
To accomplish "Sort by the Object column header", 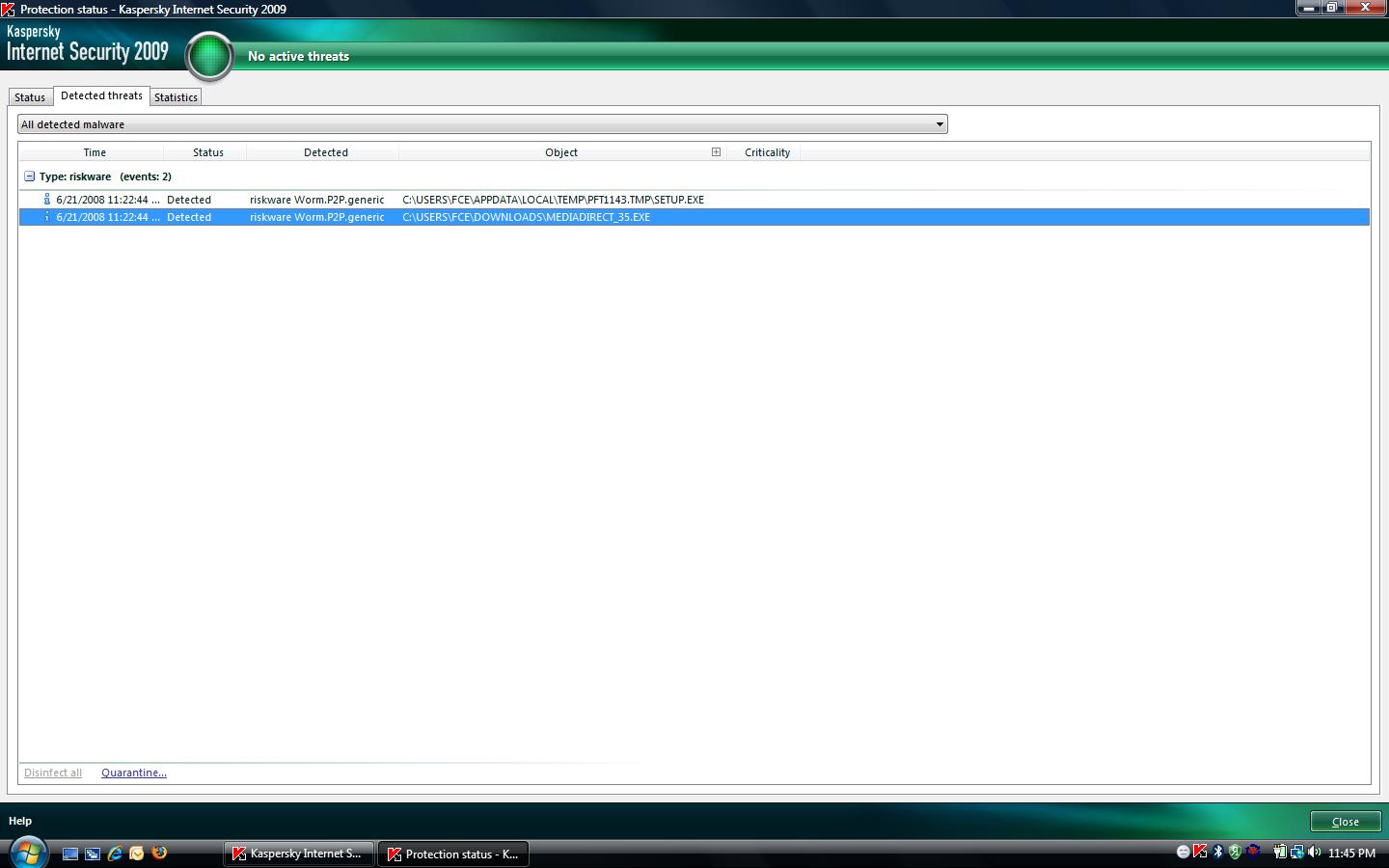I will tap(561, 152).
